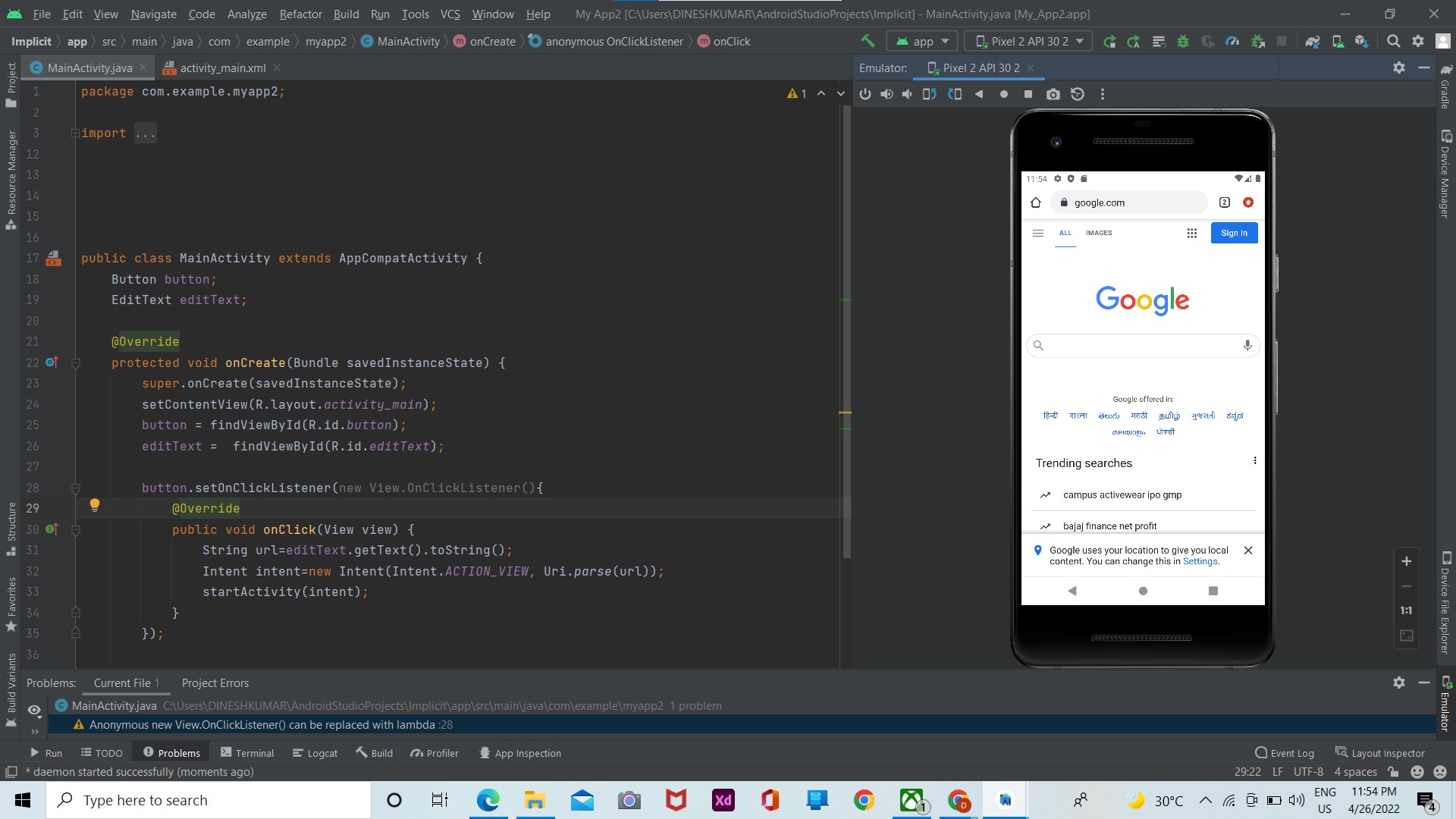Build the project with the hammer icon

pos(868,41)
